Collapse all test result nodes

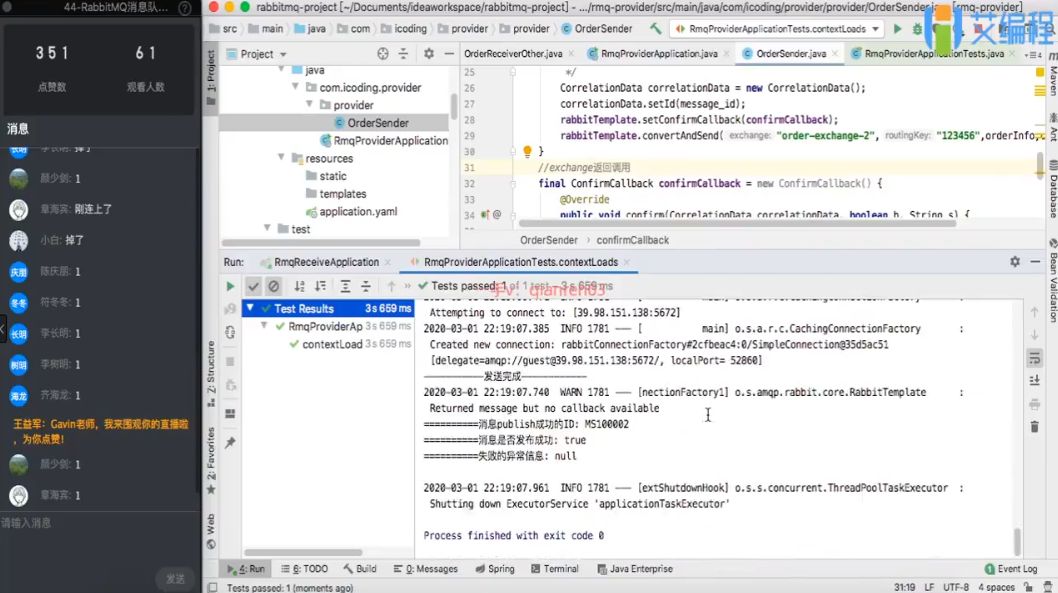tap(366, 286)
